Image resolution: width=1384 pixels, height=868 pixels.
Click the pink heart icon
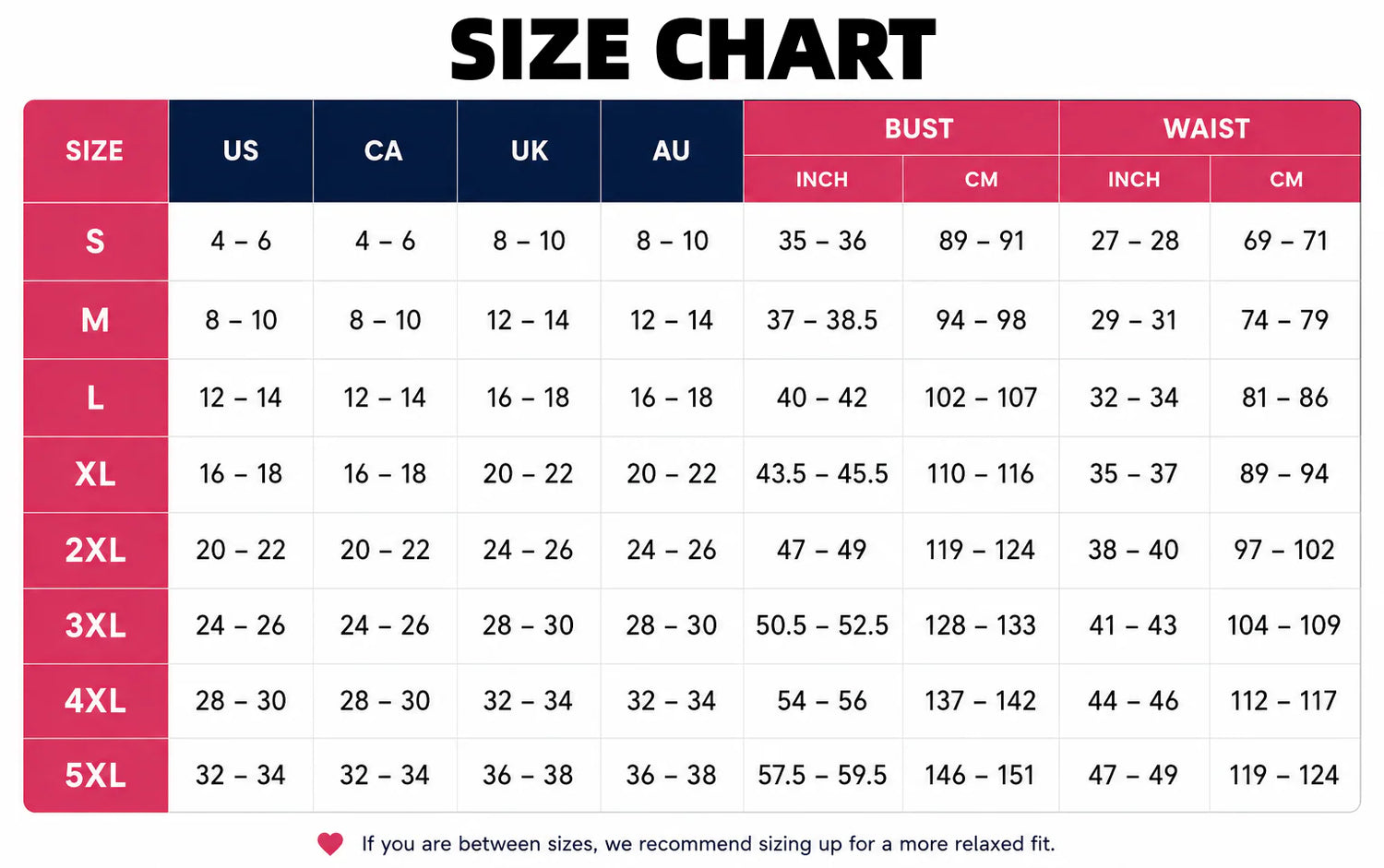pyautogui.click(x=330, y=844)
